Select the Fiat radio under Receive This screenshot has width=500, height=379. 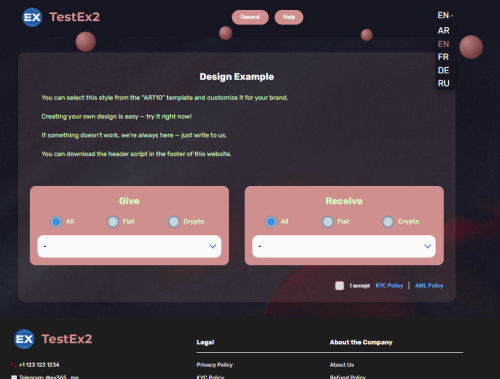click(x=328, y=222)
